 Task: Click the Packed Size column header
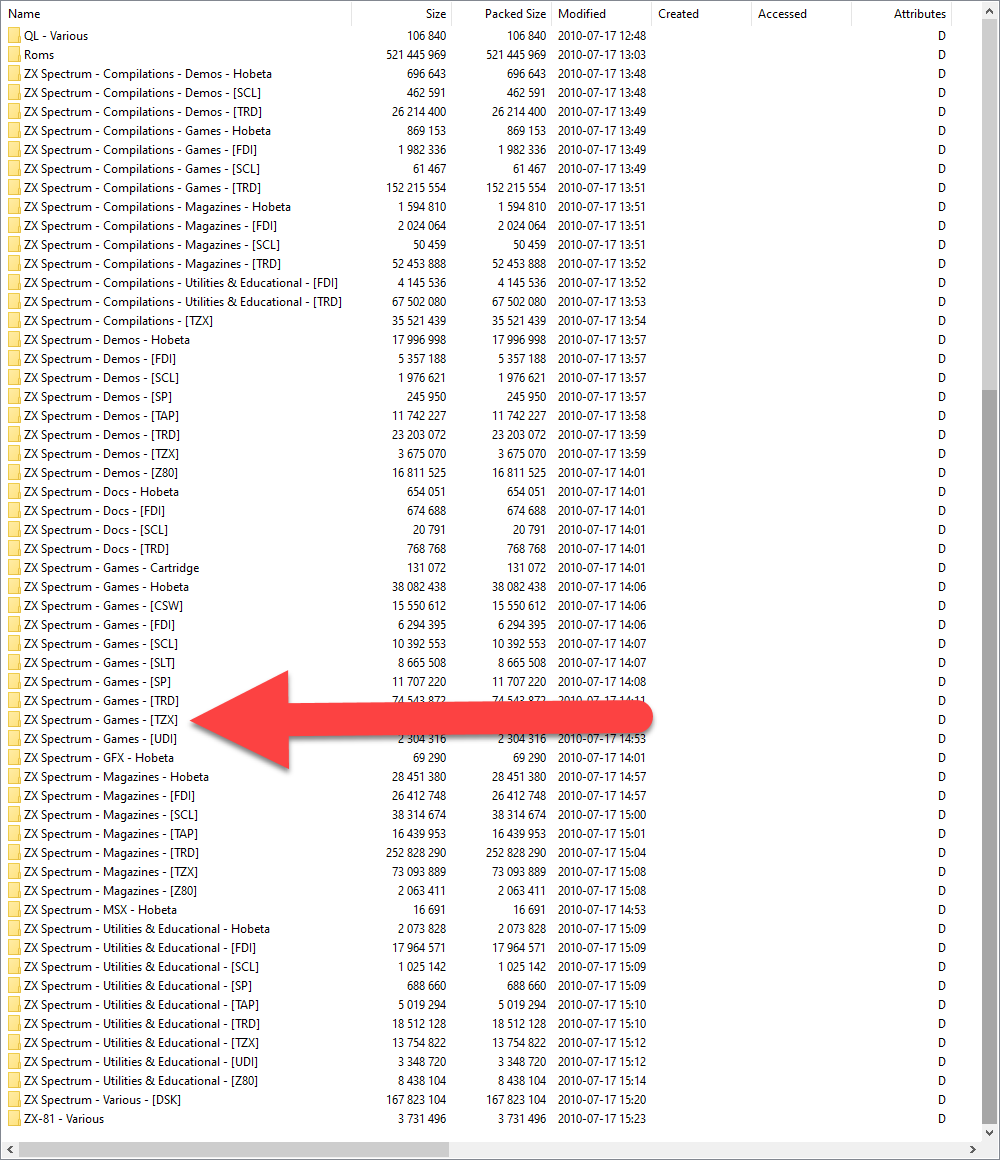click(502, 14)
